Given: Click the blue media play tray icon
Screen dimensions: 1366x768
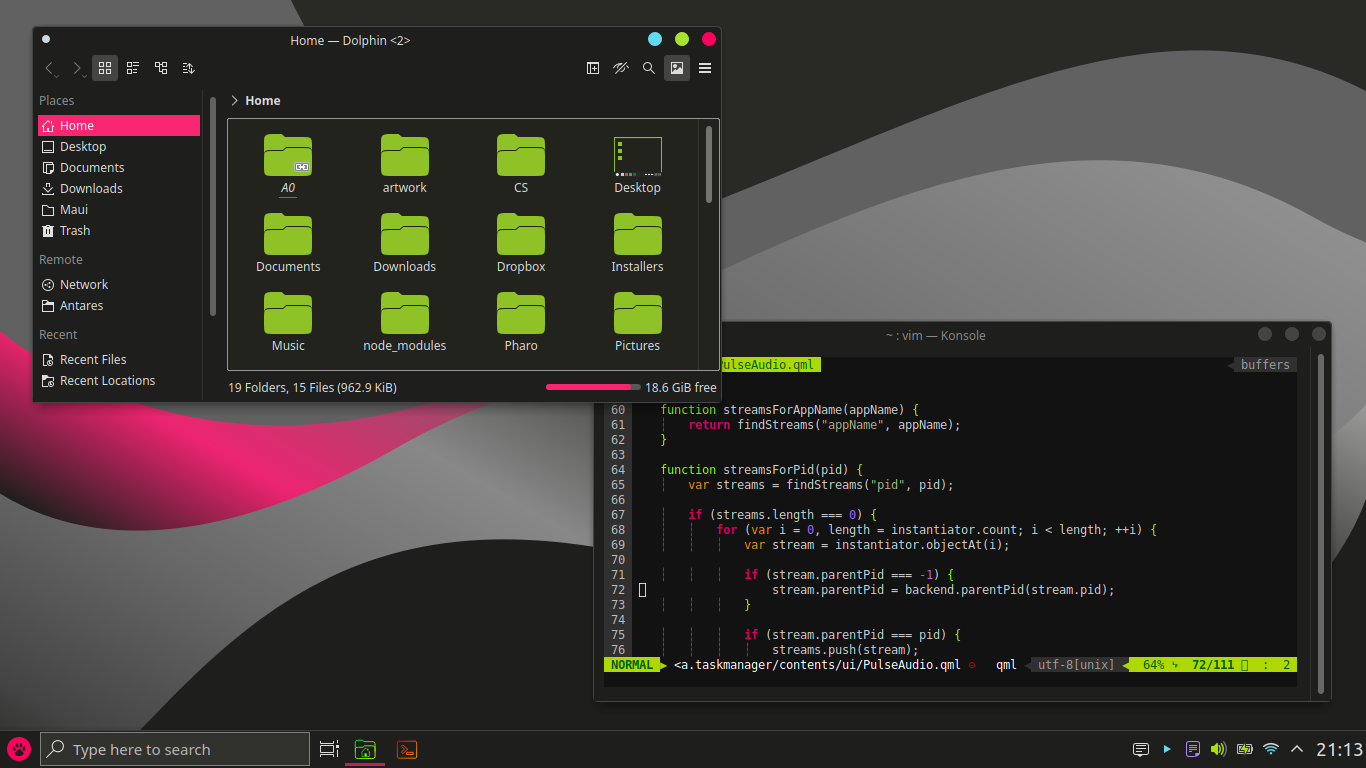Looking at the screenshot, I should [1167, 749].
